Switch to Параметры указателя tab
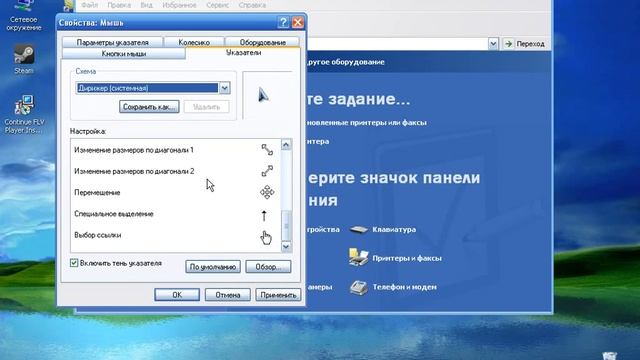640x360 pixels. [x=113, y=42]
